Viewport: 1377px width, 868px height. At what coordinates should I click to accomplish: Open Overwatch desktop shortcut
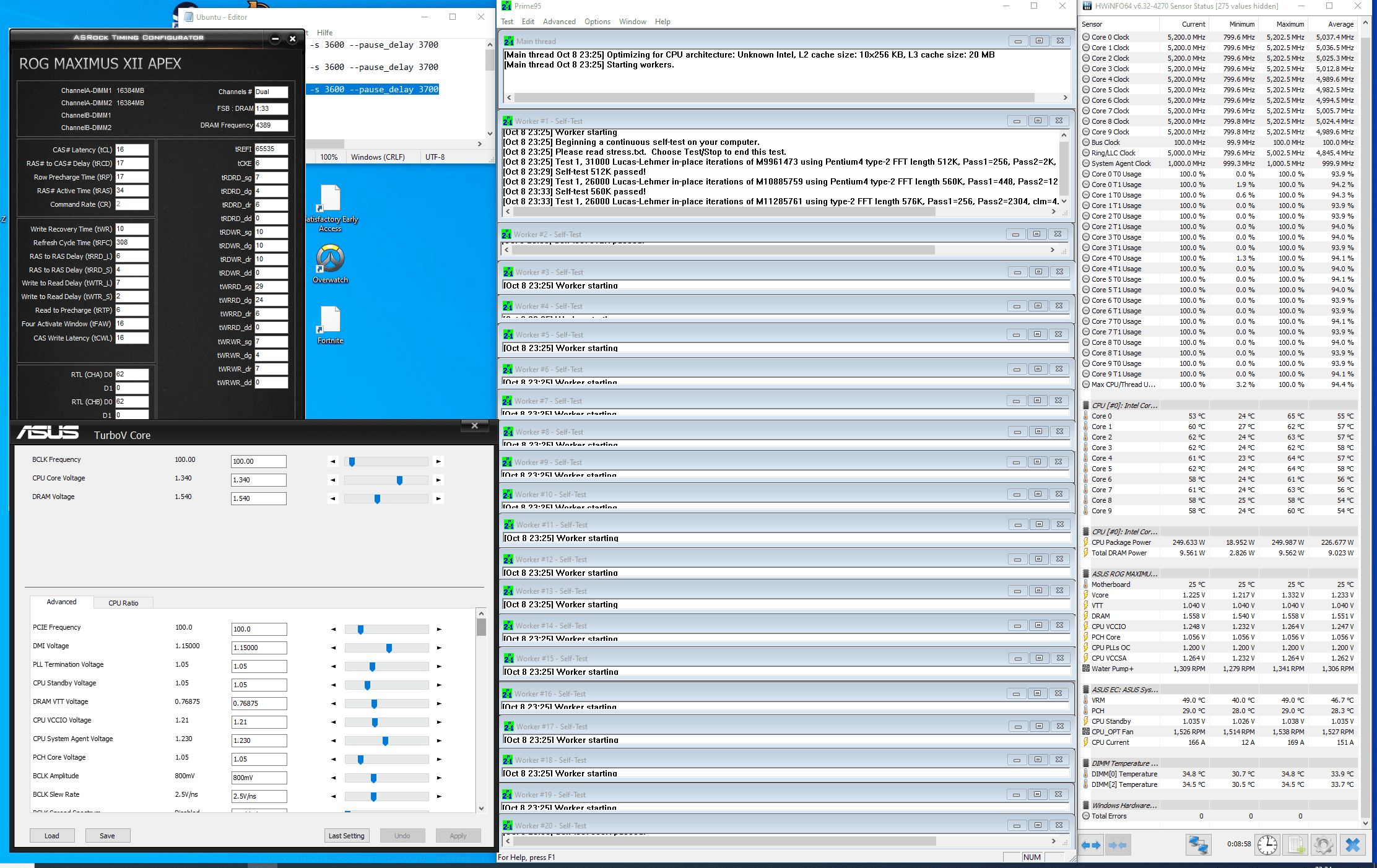(x=330, y=264)
